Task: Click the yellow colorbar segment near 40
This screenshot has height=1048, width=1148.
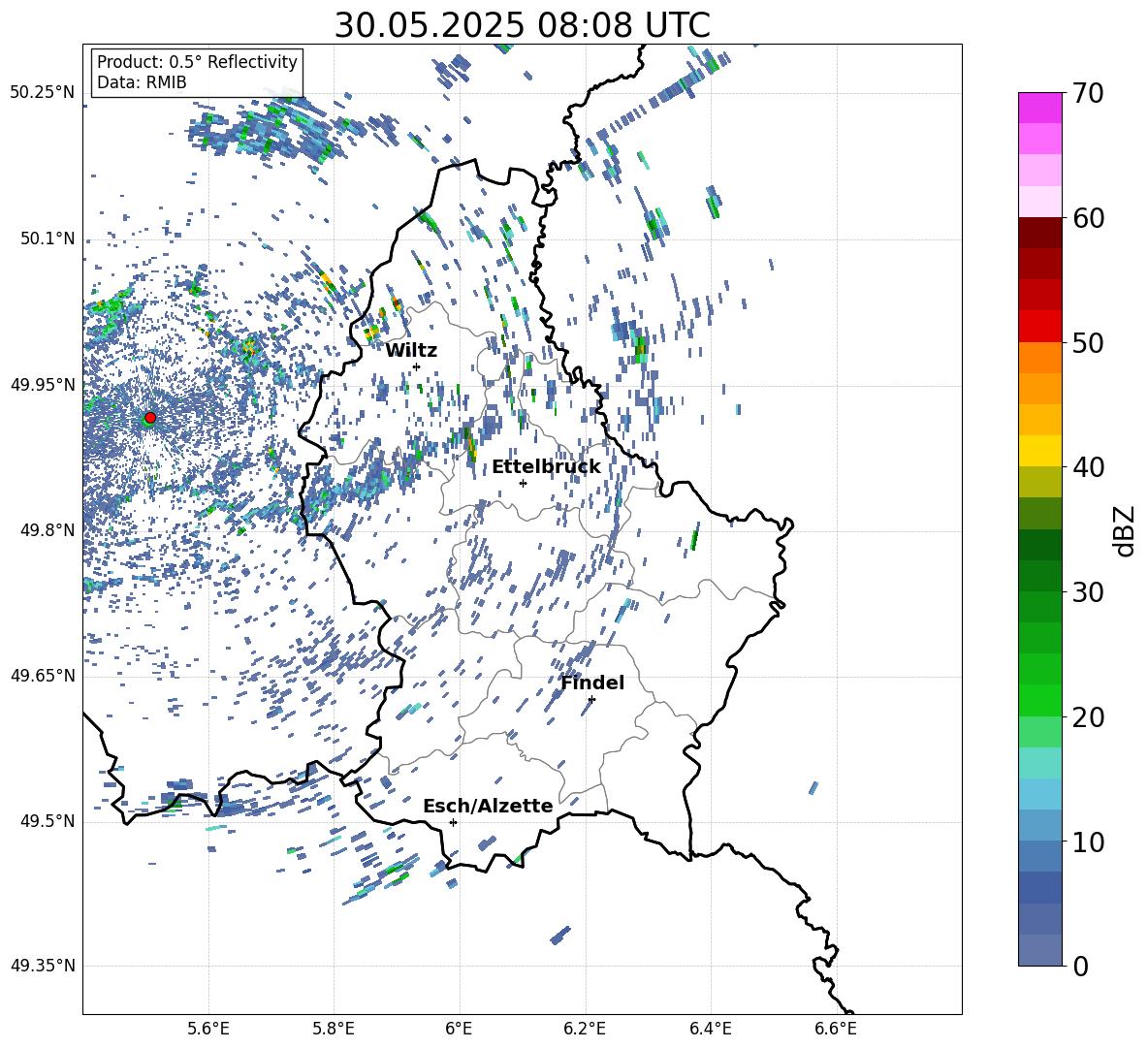Action: click(1039, 451)
